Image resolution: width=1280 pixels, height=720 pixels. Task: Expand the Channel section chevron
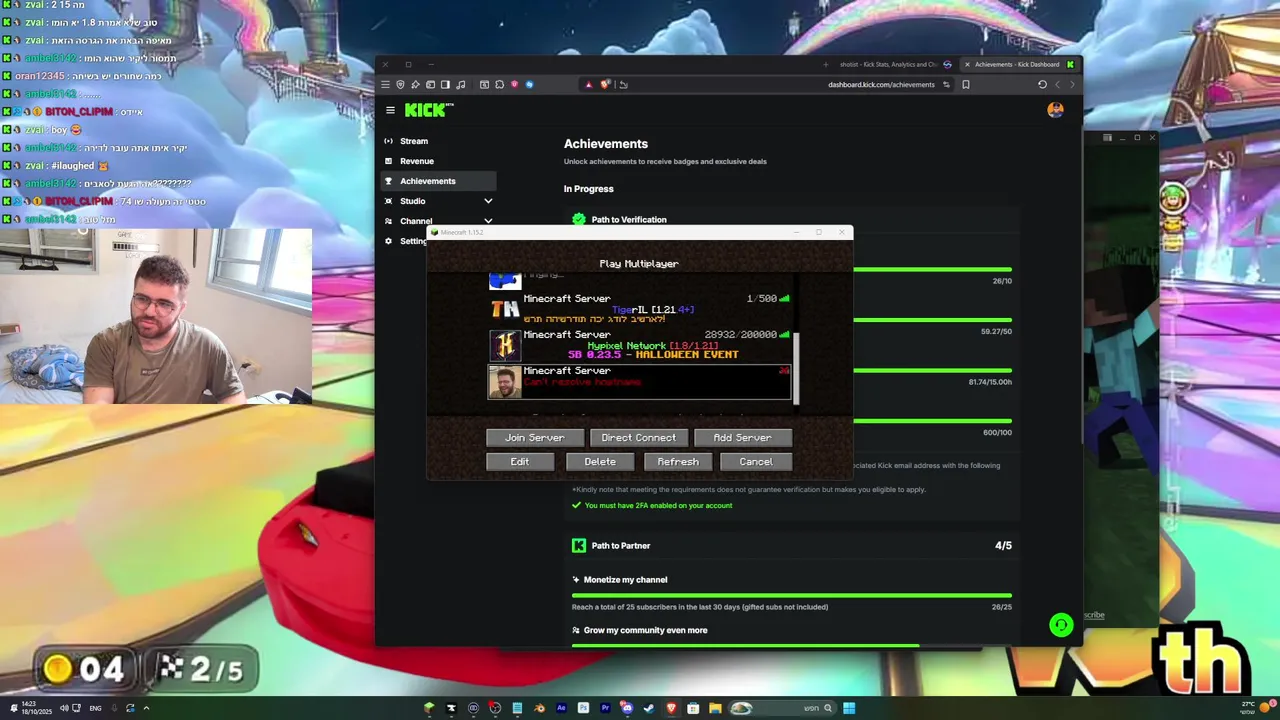pos(488,221)
